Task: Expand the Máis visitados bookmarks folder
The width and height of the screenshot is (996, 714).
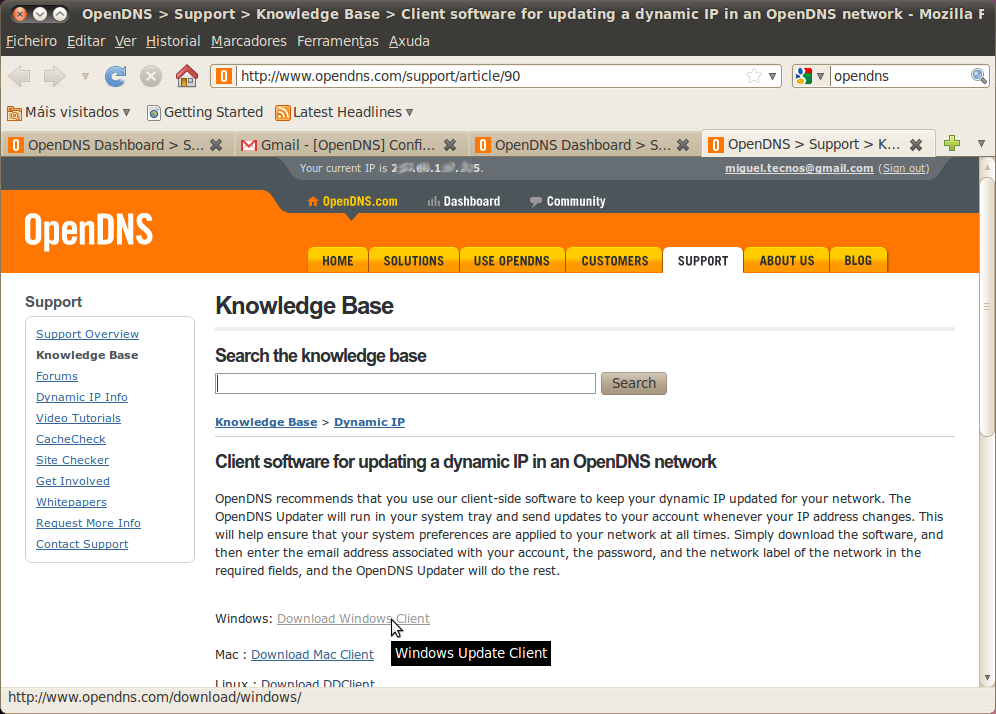Action: point(69,112)
